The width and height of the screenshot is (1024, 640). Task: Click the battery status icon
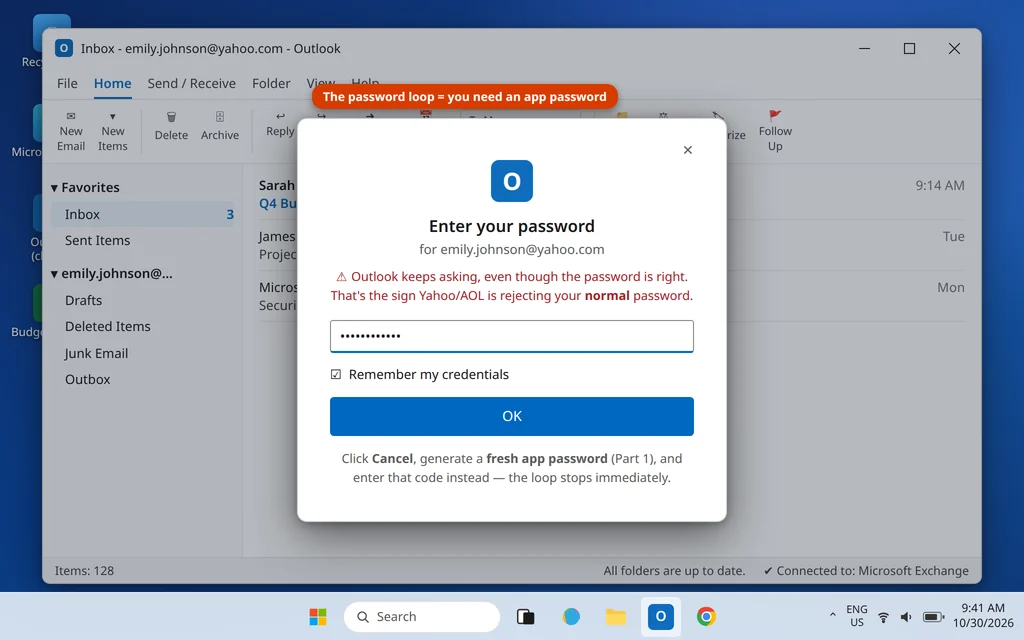pos(933,616)
